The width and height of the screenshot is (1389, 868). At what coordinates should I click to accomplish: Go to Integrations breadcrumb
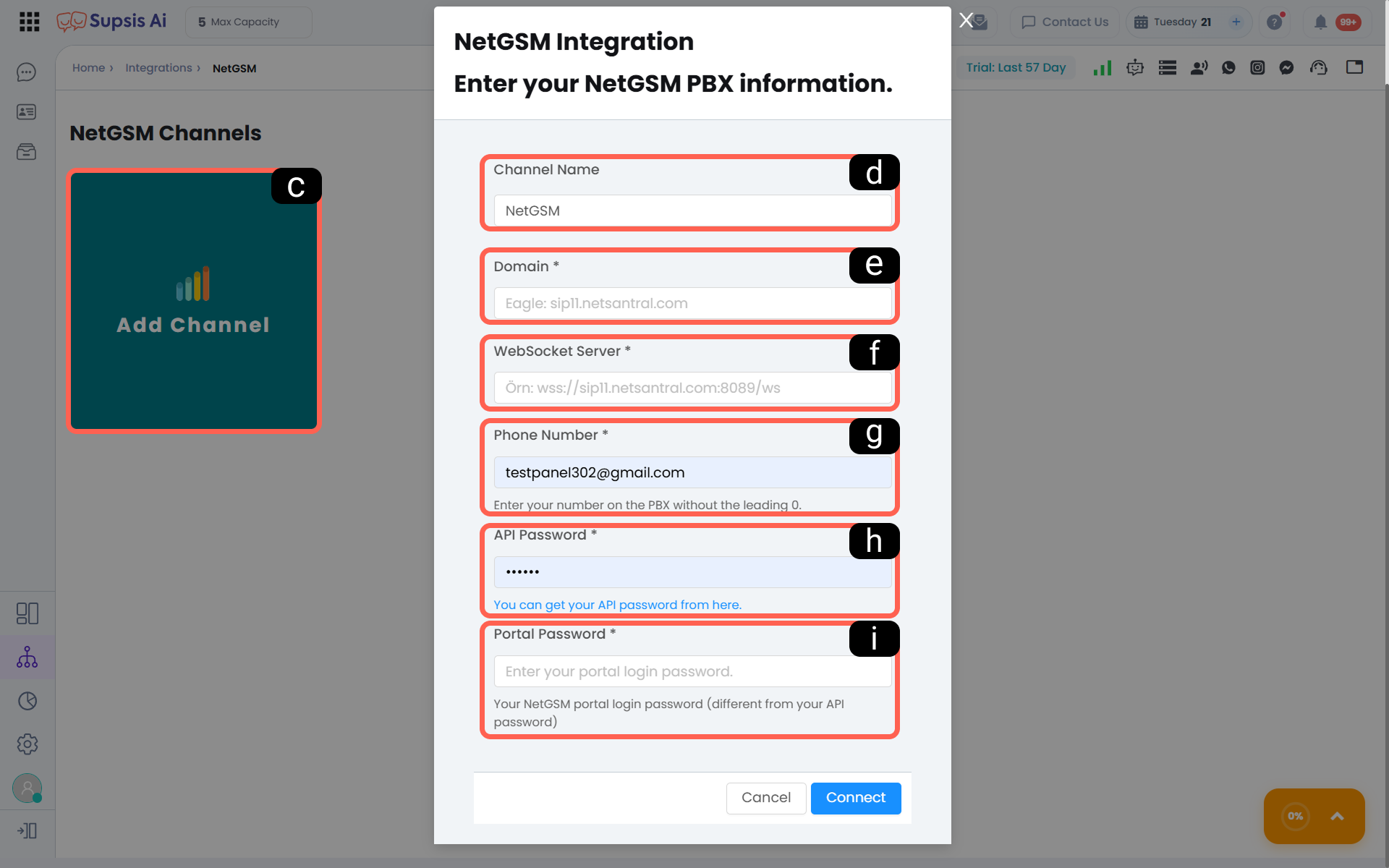pyautogui.click(x=159, y=68)
